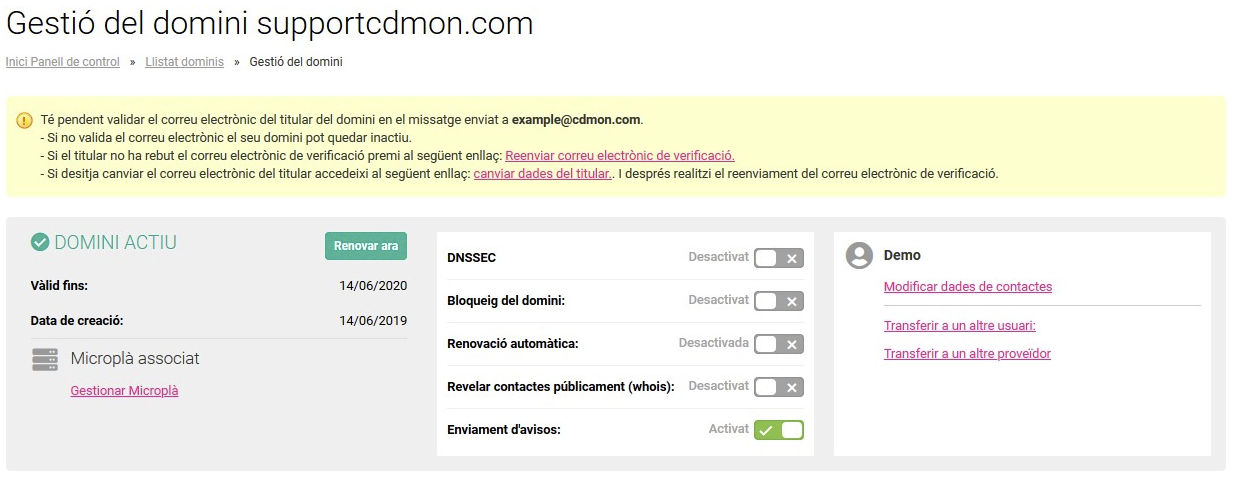Open the canviar dades del titular link
The width and height of the screenshot is (1235, 477).
(x=542, y=173)
